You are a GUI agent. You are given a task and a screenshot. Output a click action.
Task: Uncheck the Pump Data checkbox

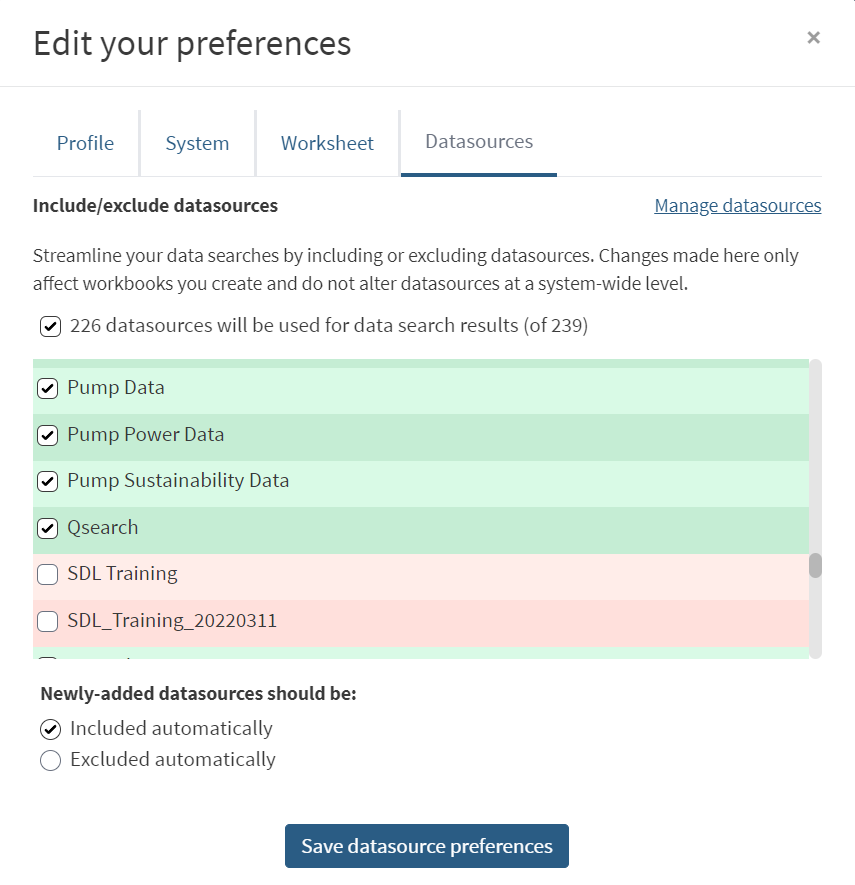click(x=47, y=388)
